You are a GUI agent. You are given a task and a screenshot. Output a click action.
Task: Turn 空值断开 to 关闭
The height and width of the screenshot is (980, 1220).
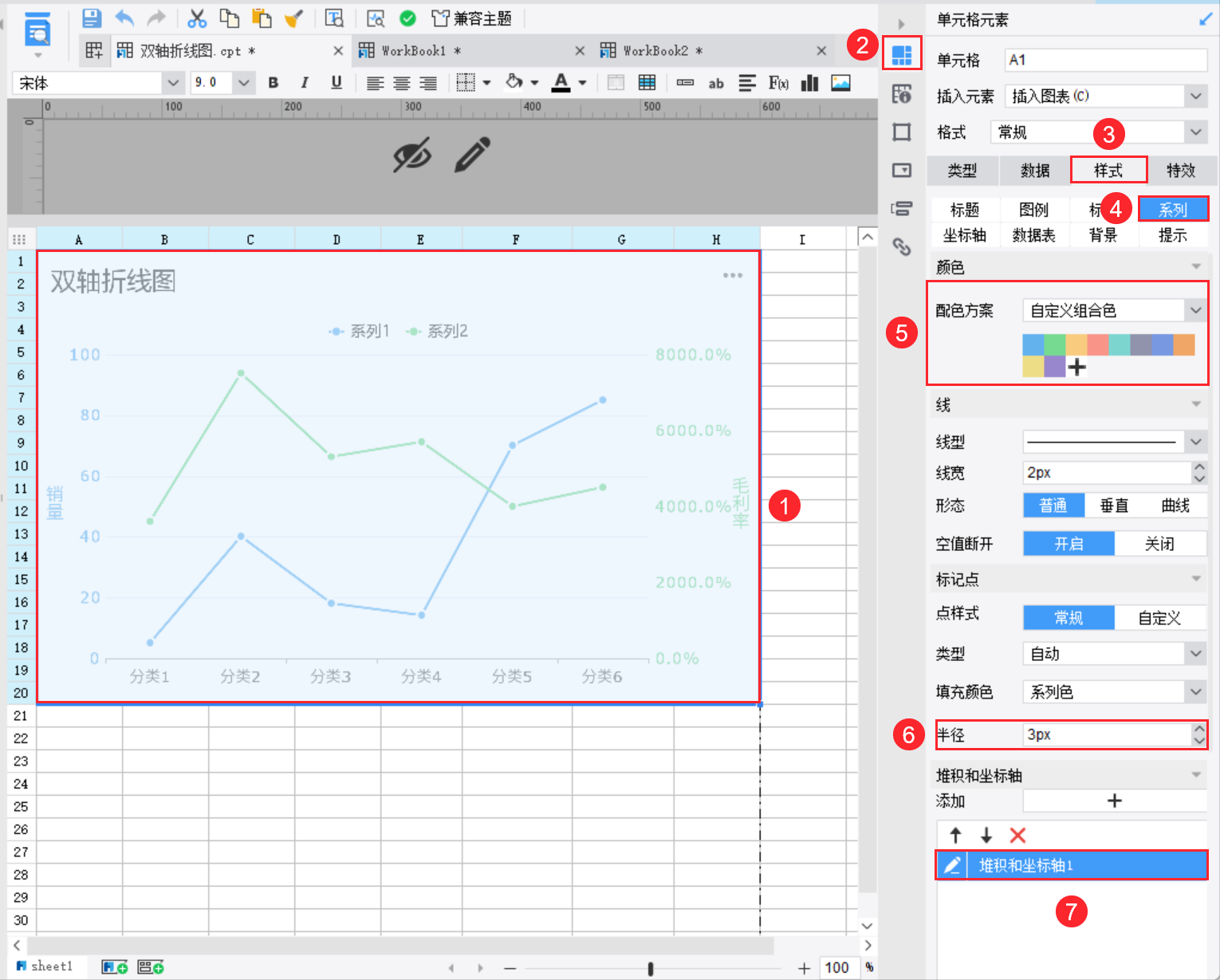click(1160, 544)
